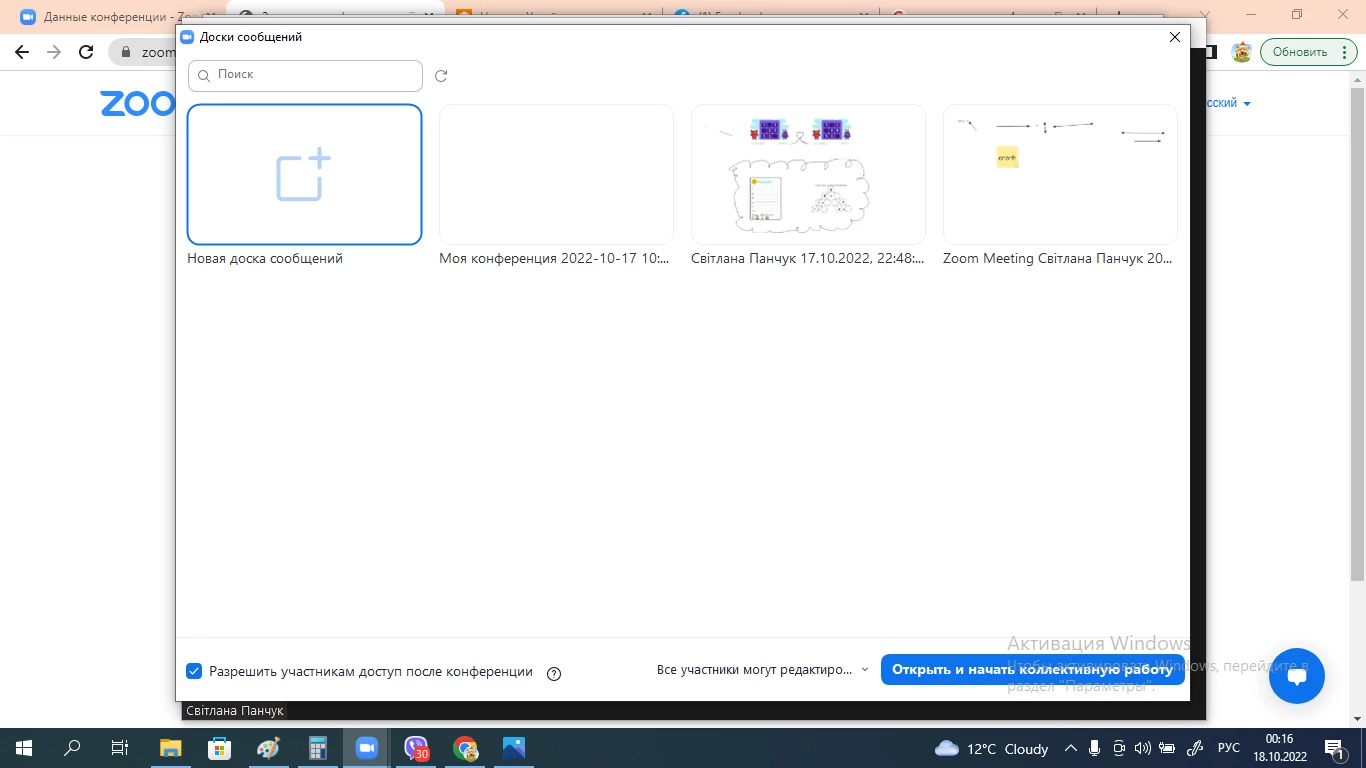Open the Zoom chat support bubble
1366x768 pixels.
coord(1297,676)
